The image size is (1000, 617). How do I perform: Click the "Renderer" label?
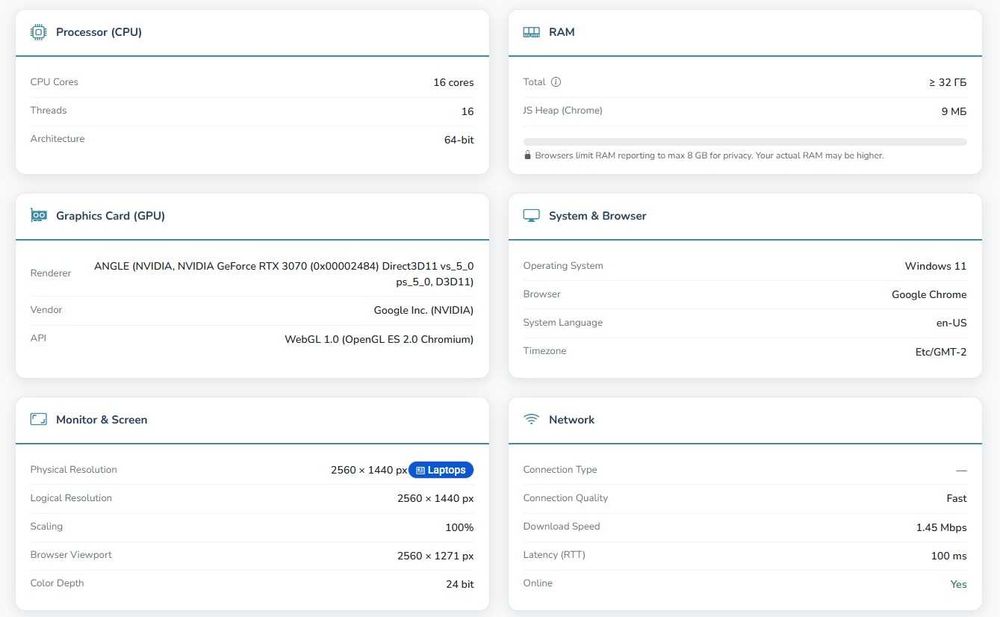pyautogui.click(x=50, y=273)
